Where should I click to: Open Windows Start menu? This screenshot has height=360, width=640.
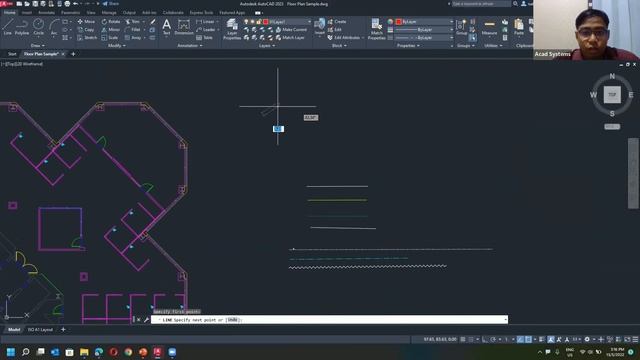11,352
